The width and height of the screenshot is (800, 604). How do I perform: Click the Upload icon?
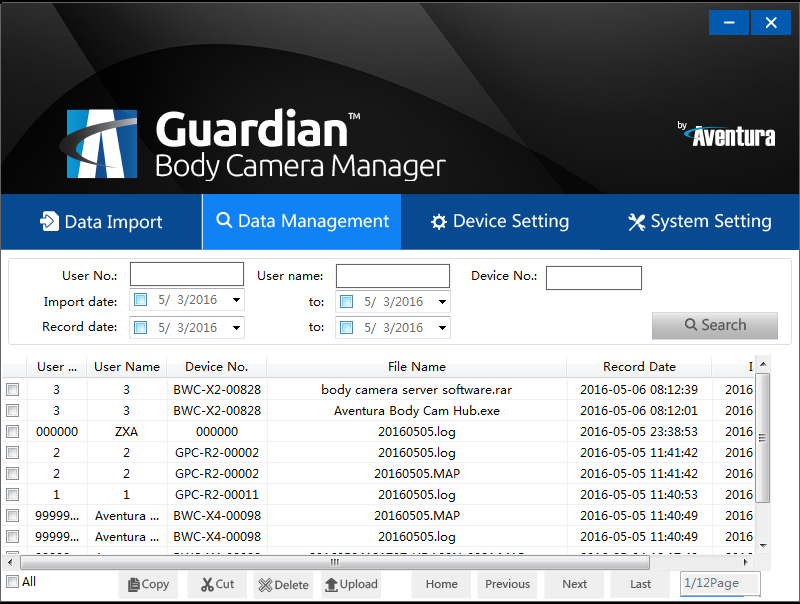click(x=332, y=584)
